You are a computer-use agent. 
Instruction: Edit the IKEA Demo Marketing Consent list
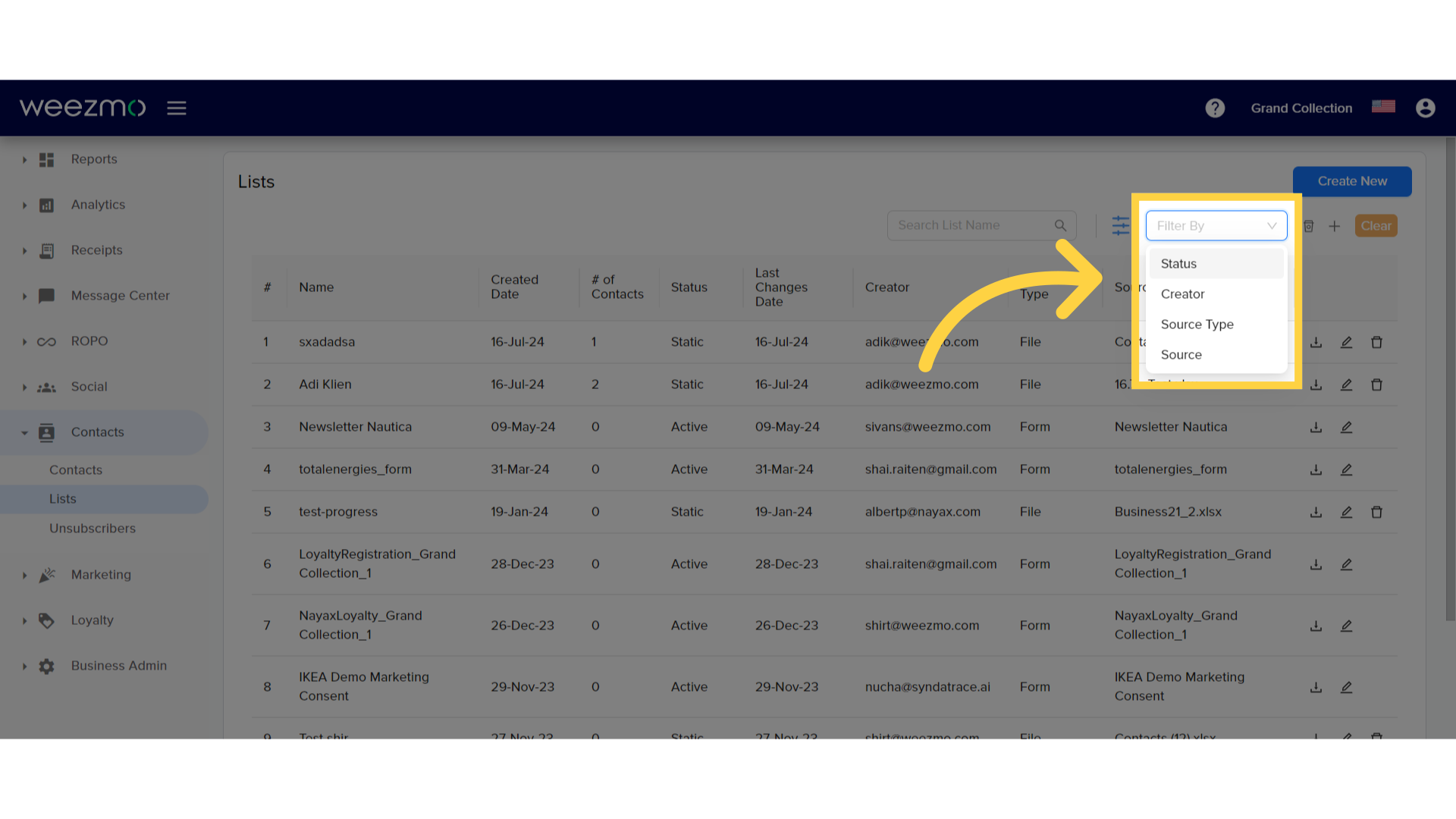click(1346, 688)
